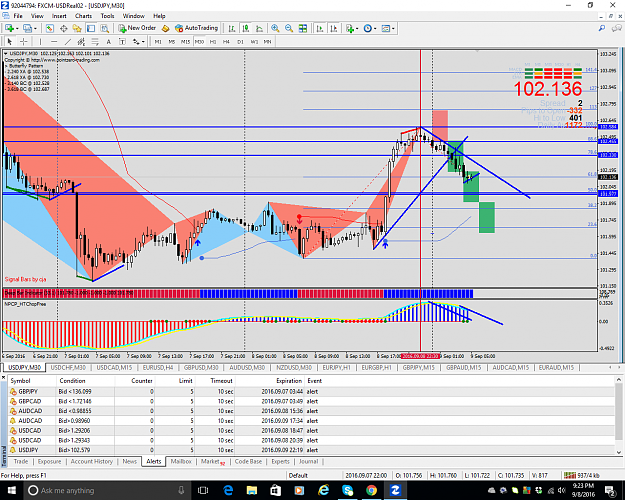Open the Tools menu
The width and height of the screenshot is (625, 500).
coord(107,16)
